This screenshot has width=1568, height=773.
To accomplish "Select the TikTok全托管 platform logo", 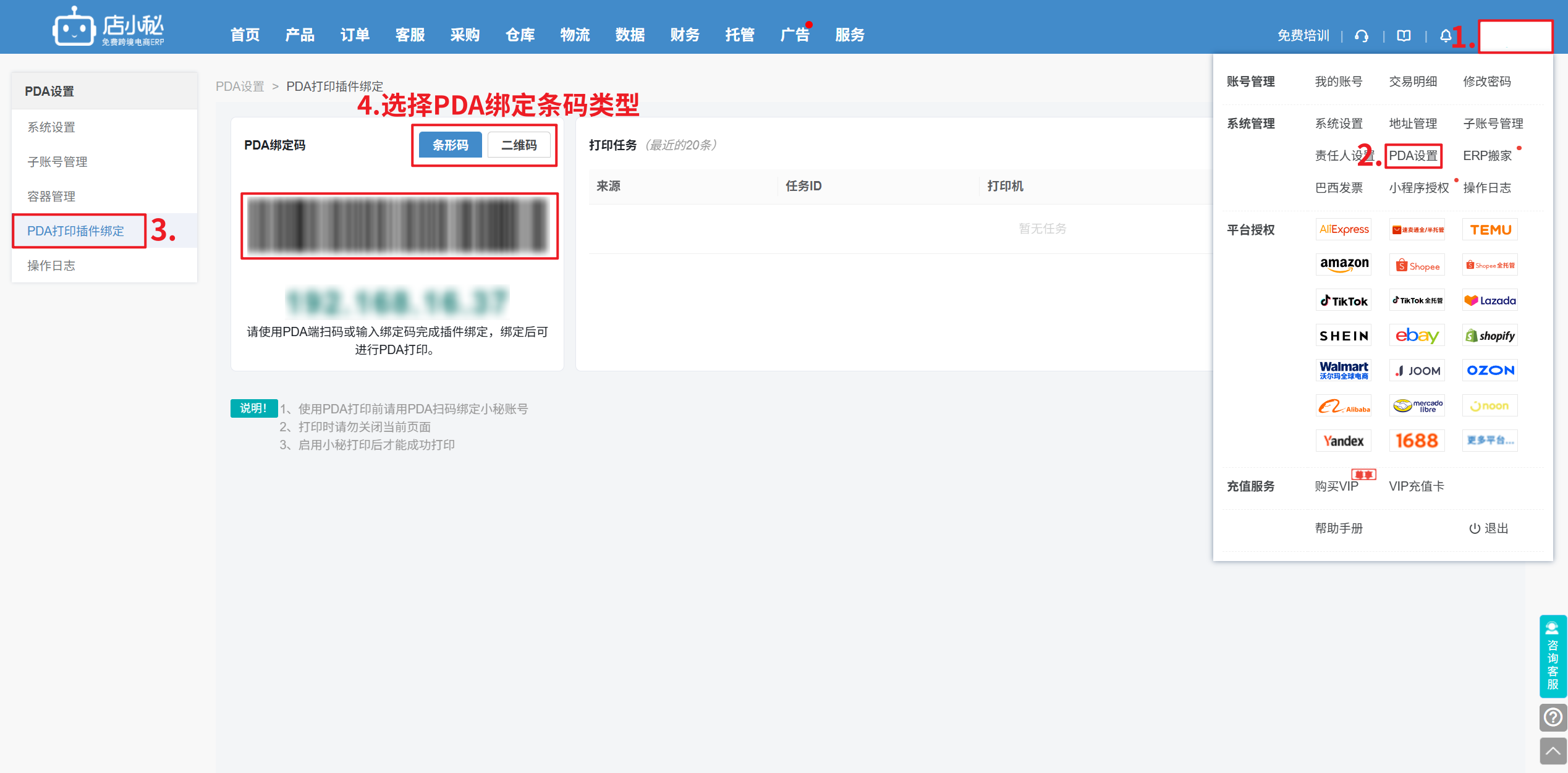I will click(1417, 300).
